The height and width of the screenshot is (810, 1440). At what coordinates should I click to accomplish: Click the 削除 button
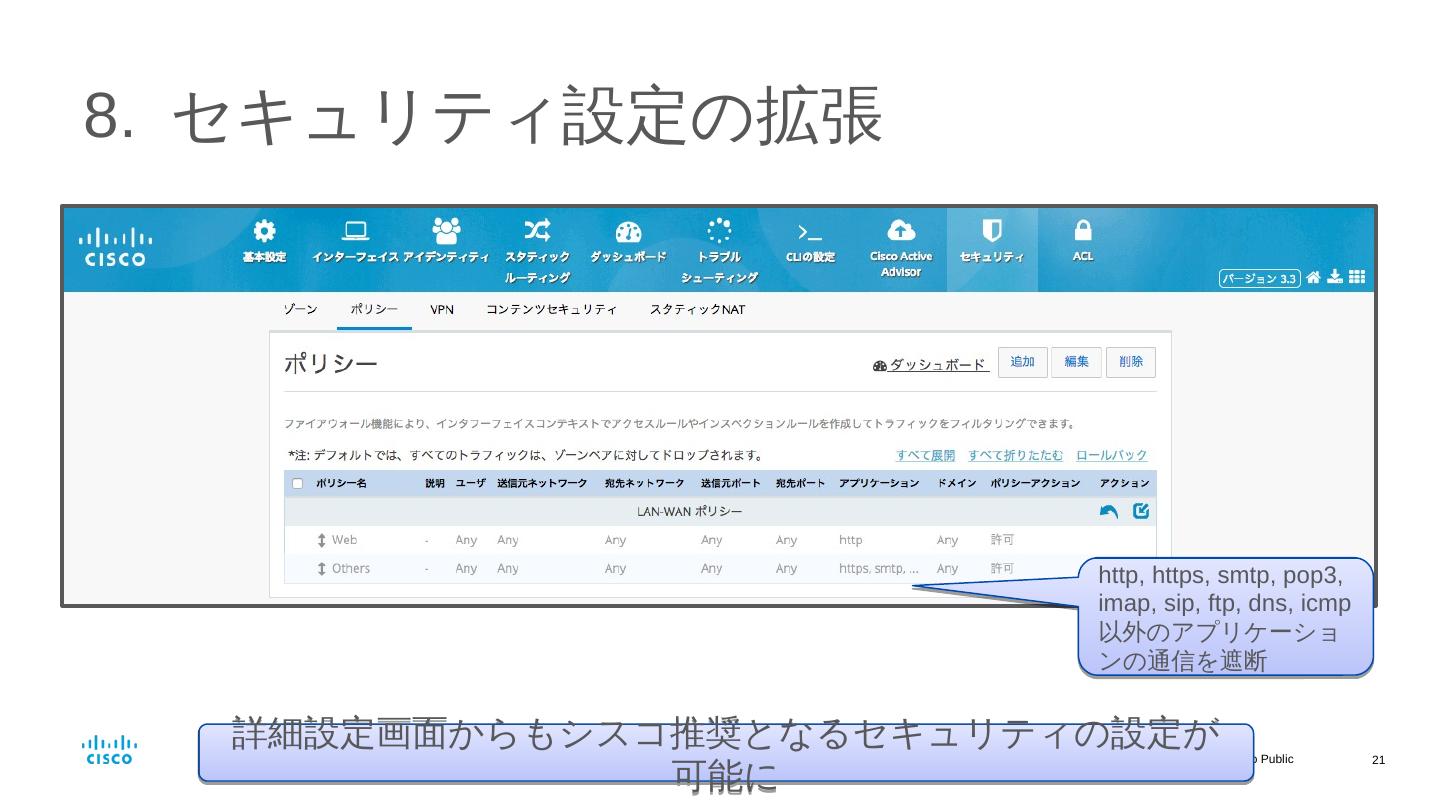pos(1131,362)
